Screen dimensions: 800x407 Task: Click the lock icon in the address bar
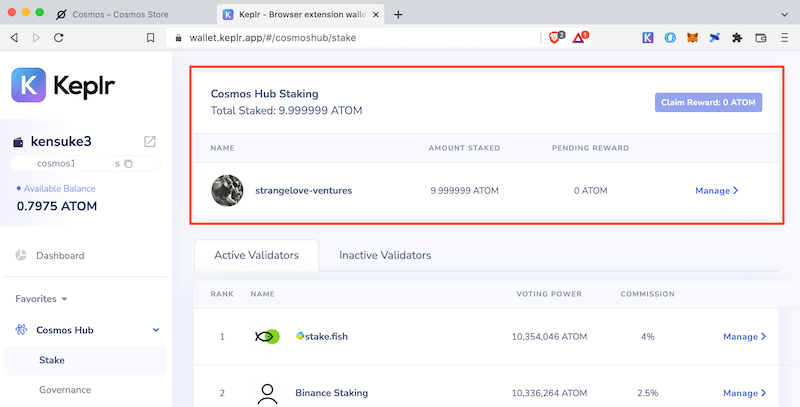coord(178,38)
